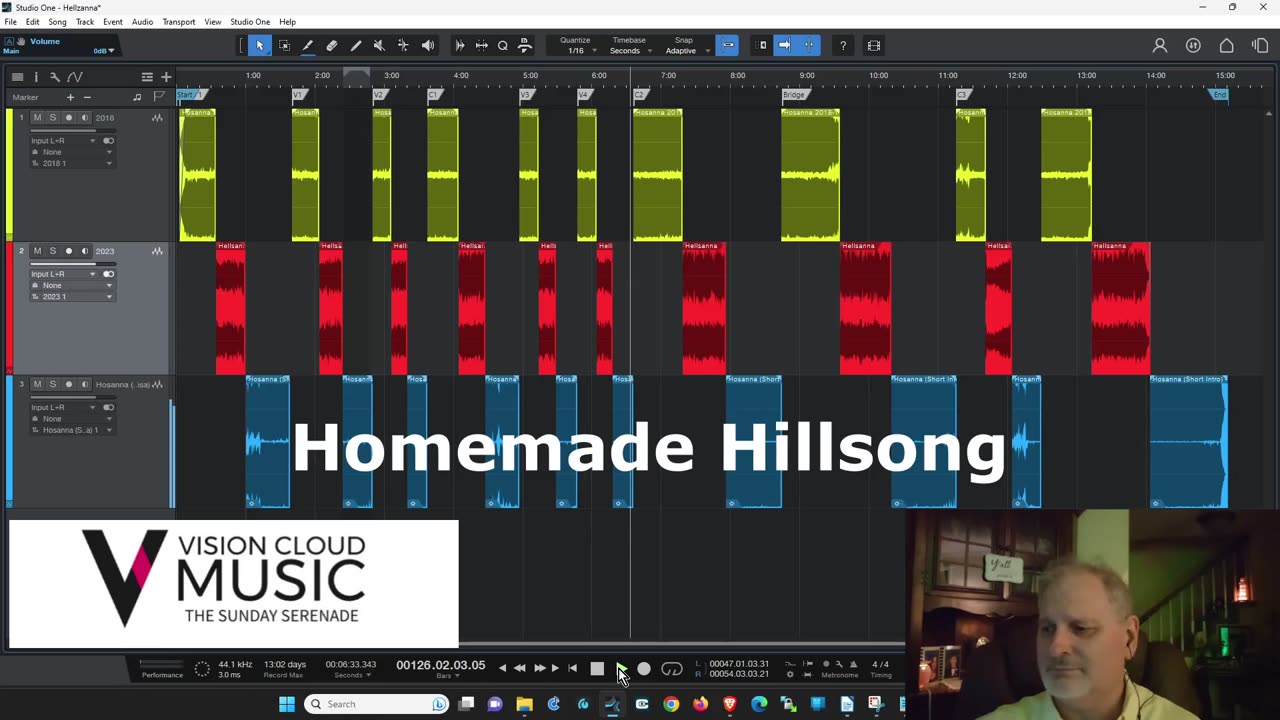Image resolution: width=1280 pixels, height=720 pixels.
Task: Mute track 1 named 2018
Action: (x=37, y=118)
